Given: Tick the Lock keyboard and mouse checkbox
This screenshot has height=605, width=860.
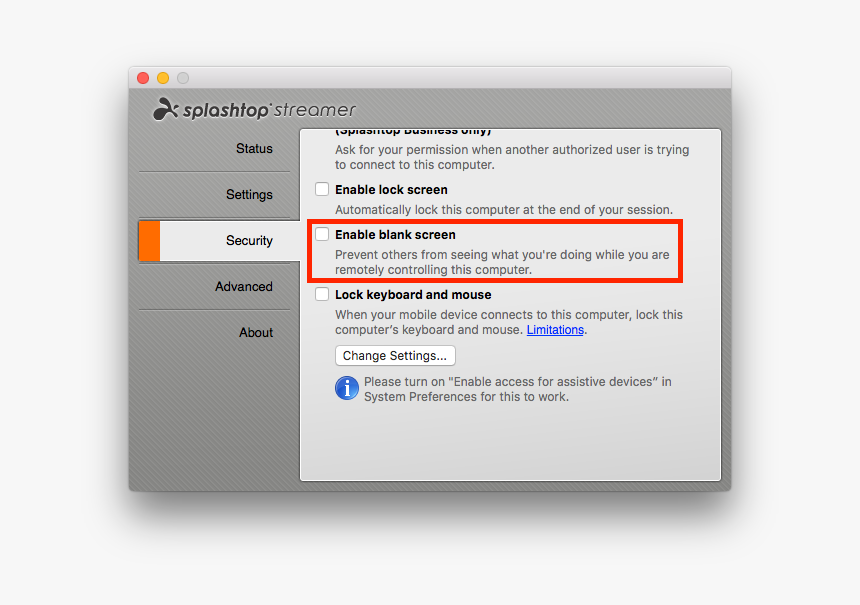Looking at the screenshot, I should click(322, 295).
